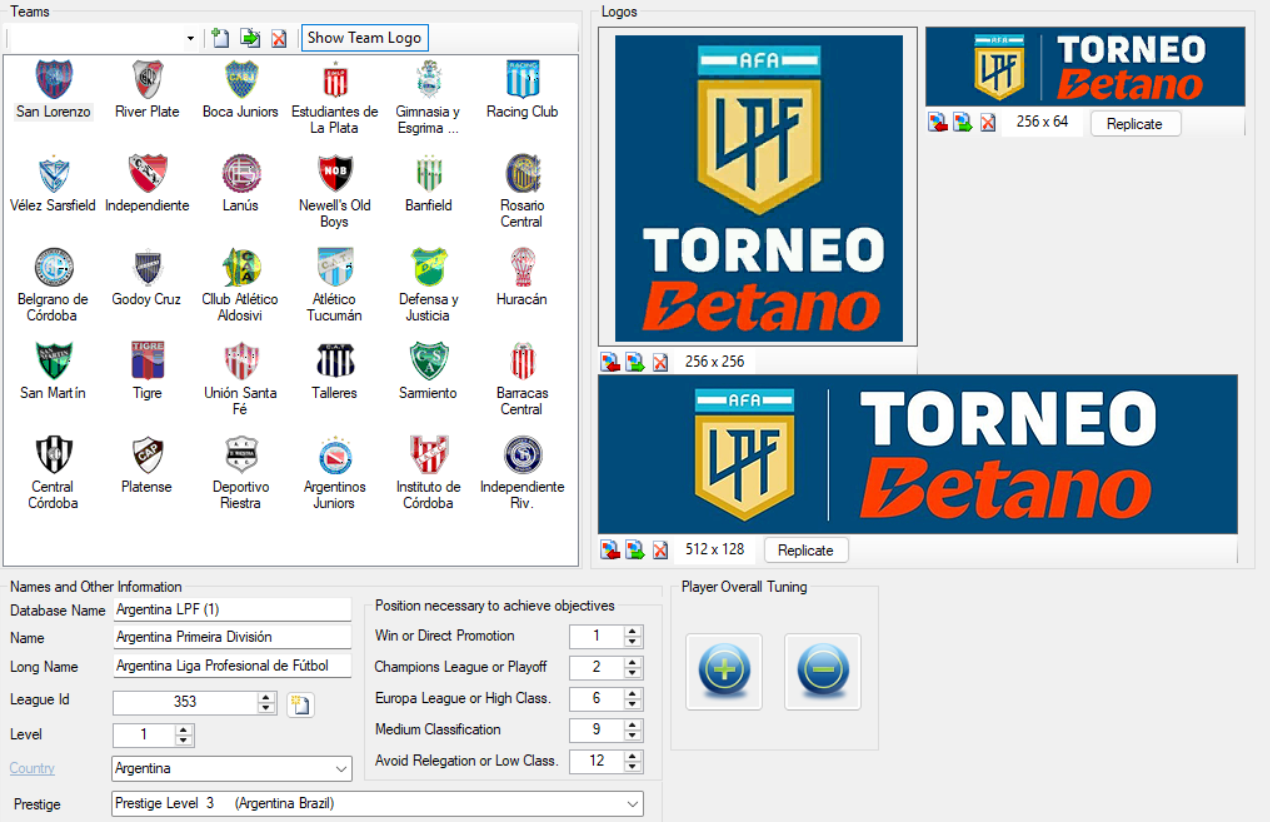Select the Estudiantes de La Plata crest
The width and height of the screenshot is (1270, 822).
pos(334,79)
